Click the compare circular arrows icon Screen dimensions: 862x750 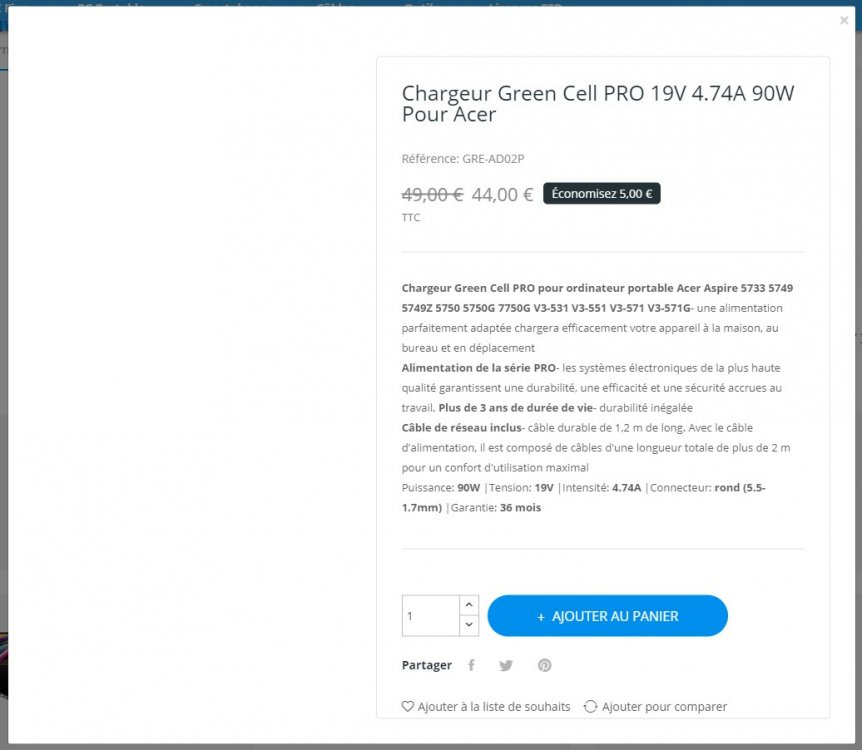(x=590, y=707)
